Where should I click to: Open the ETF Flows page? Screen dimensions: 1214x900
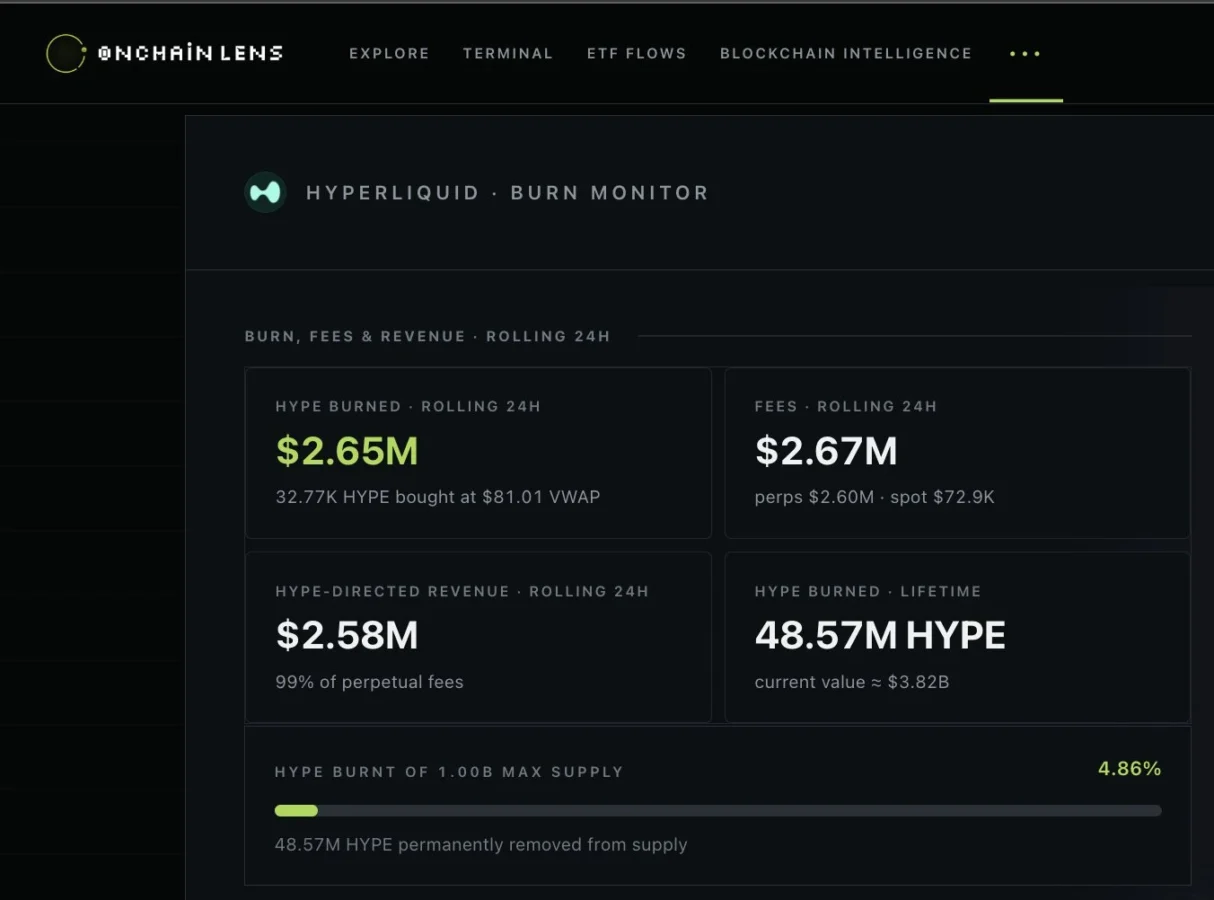point(637,54)
